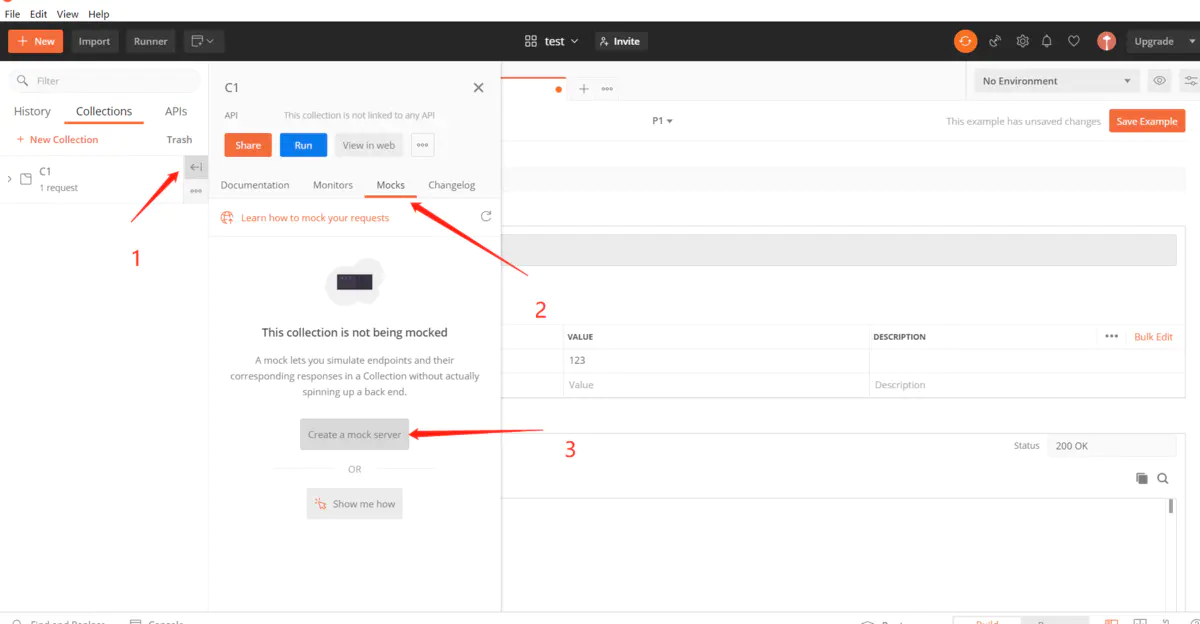Viewport: 1200px width, 624px height.
Task: Open the test workspace switcher
Action: (552, 41)
